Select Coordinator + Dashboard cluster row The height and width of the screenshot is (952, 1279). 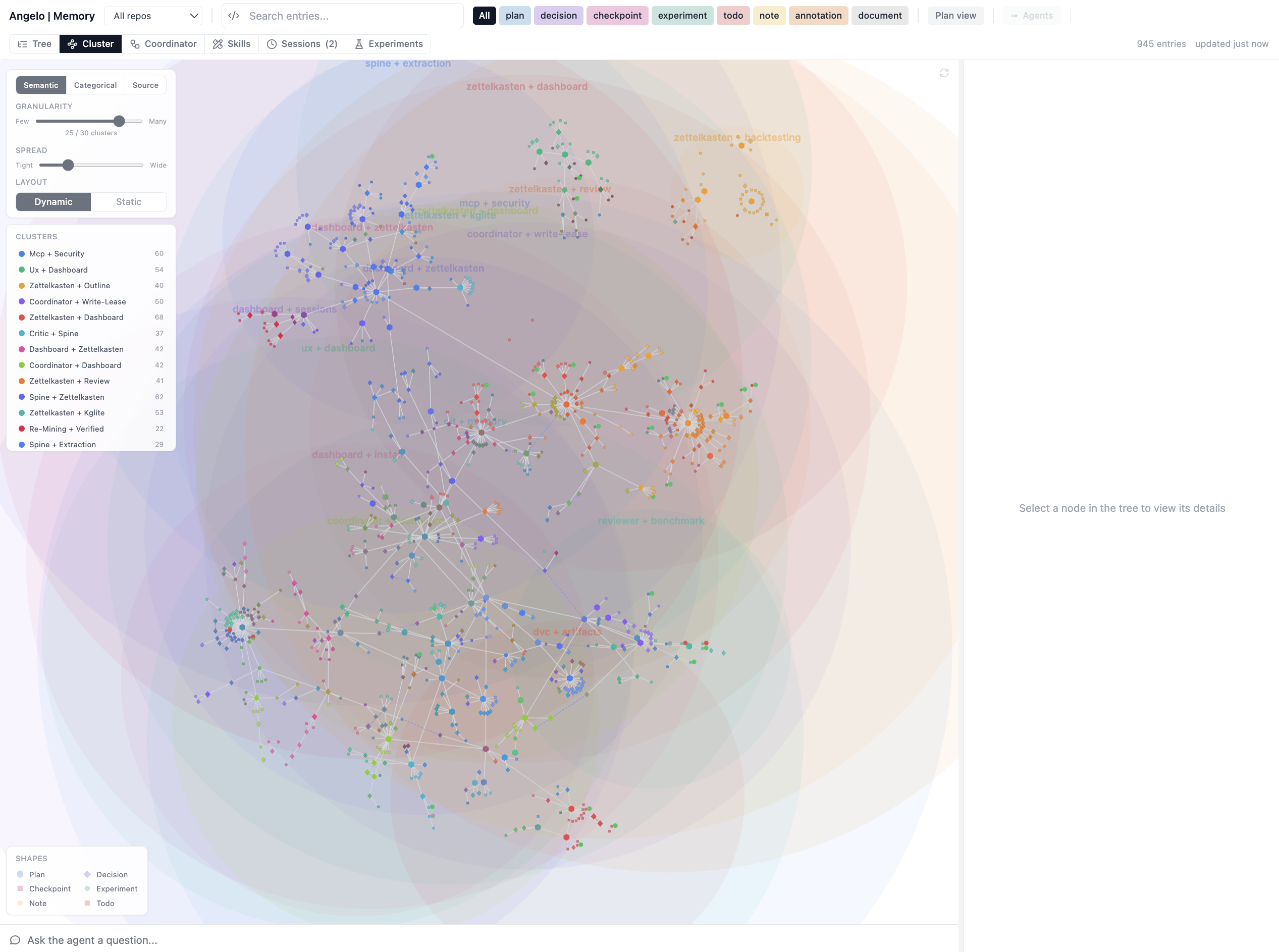(91, 365)
